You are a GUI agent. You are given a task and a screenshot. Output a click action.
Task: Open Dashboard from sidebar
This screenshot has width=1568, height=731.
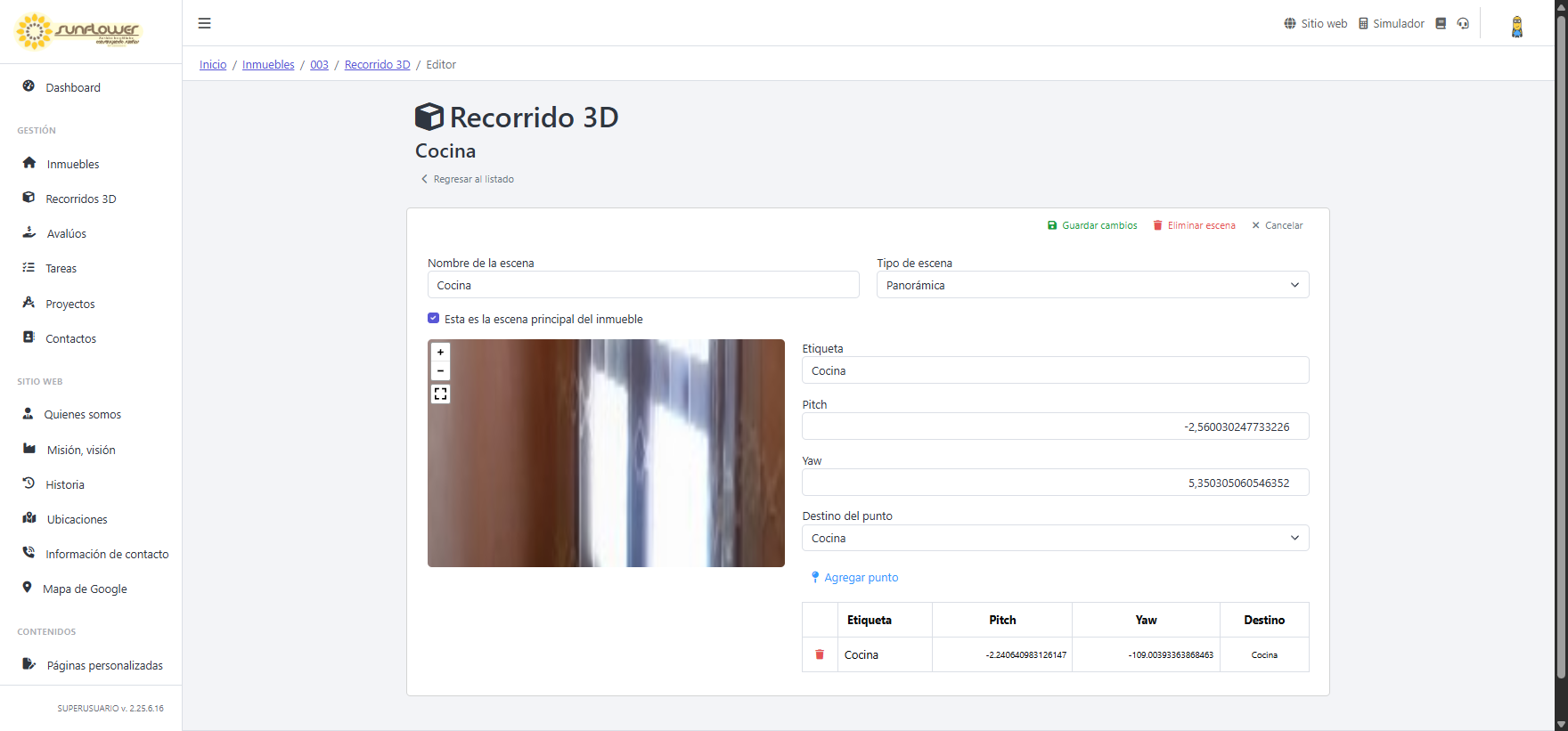pos(73,87)
